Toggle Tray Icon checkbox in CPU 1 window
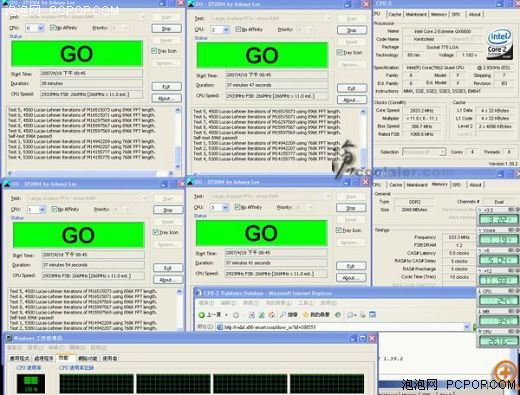Screen dimensions: 520x395 156,232
